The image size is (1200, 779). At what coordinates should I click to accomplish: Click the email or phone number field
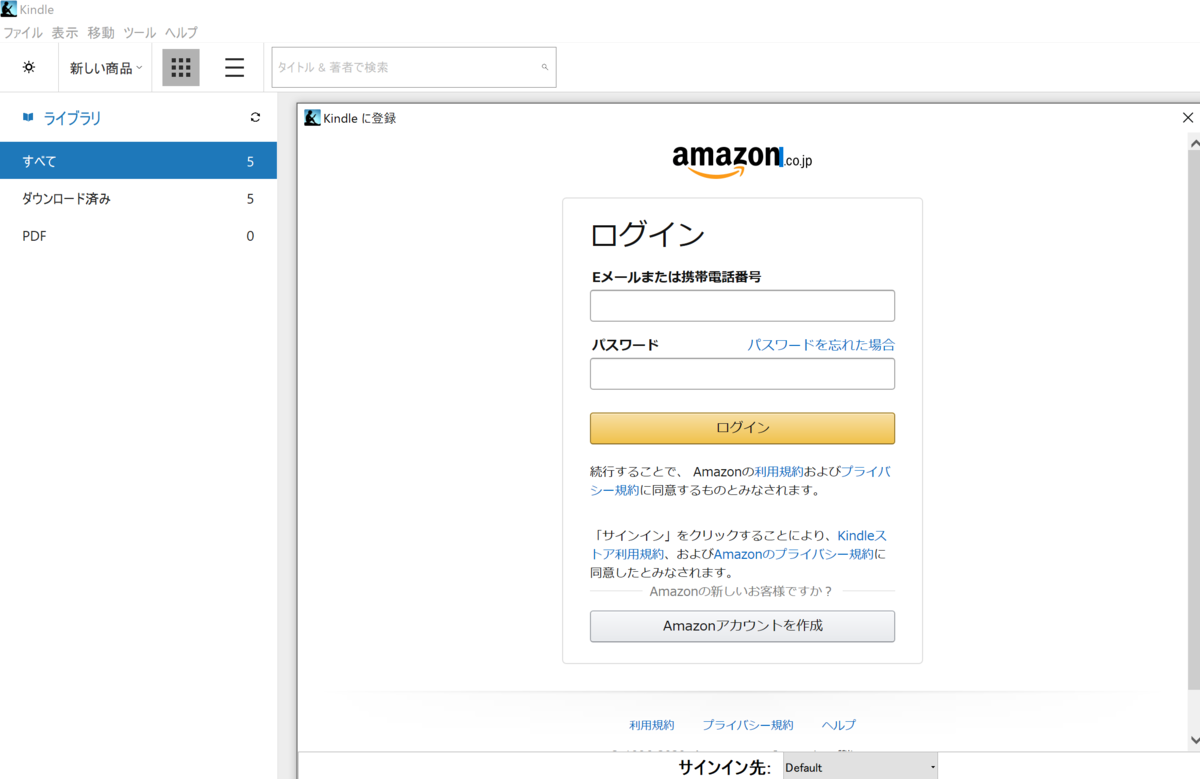(742, 306)
